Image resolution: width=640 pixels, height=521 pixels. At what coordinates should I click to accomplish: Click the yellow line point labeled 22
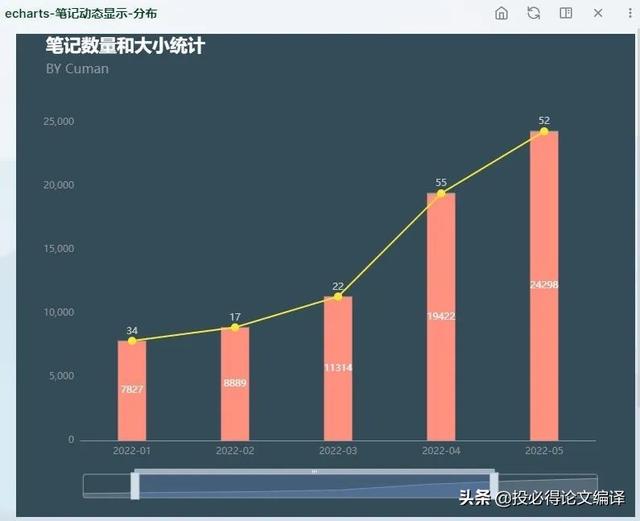click(x=338, y=296)
